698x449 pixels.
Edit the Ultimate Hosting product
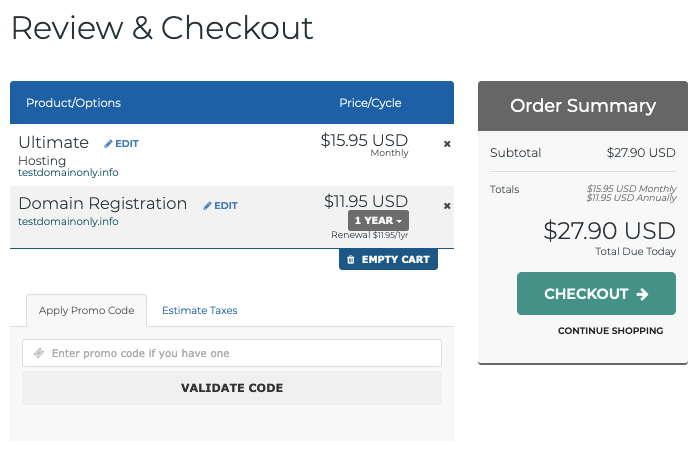tap(122, 144)
